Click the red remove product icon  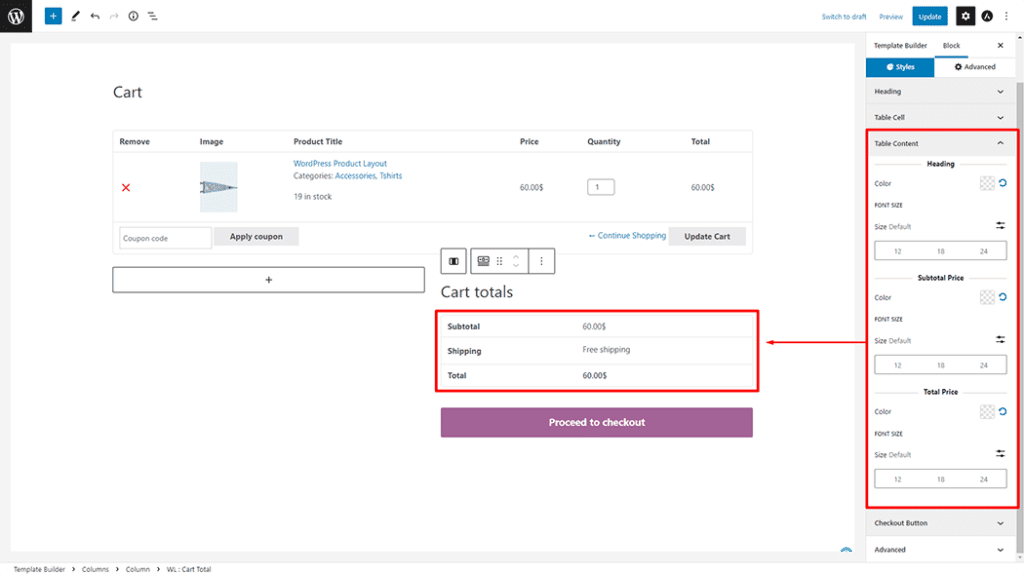126,188
